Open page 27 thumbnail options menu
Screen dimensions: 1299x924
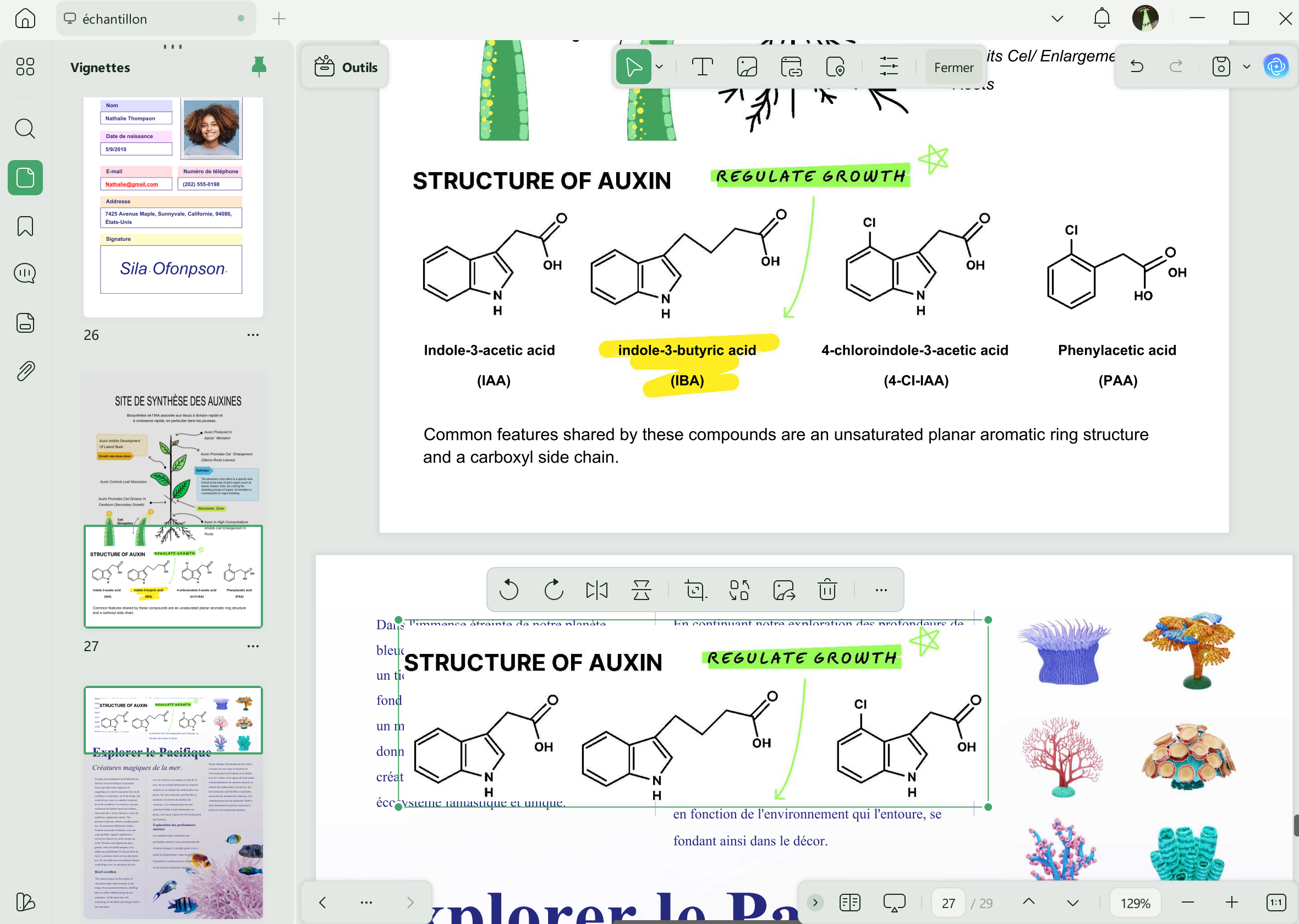tap(253, 646)
